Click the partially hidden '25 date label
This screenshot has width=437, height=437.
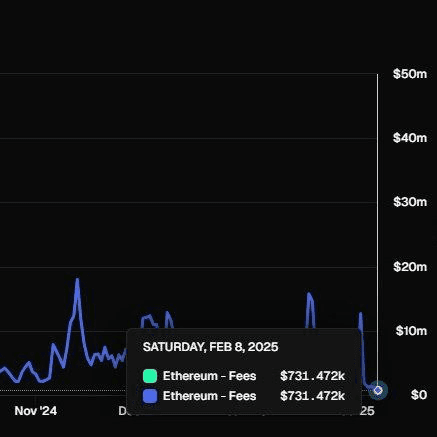click(367, 411)
